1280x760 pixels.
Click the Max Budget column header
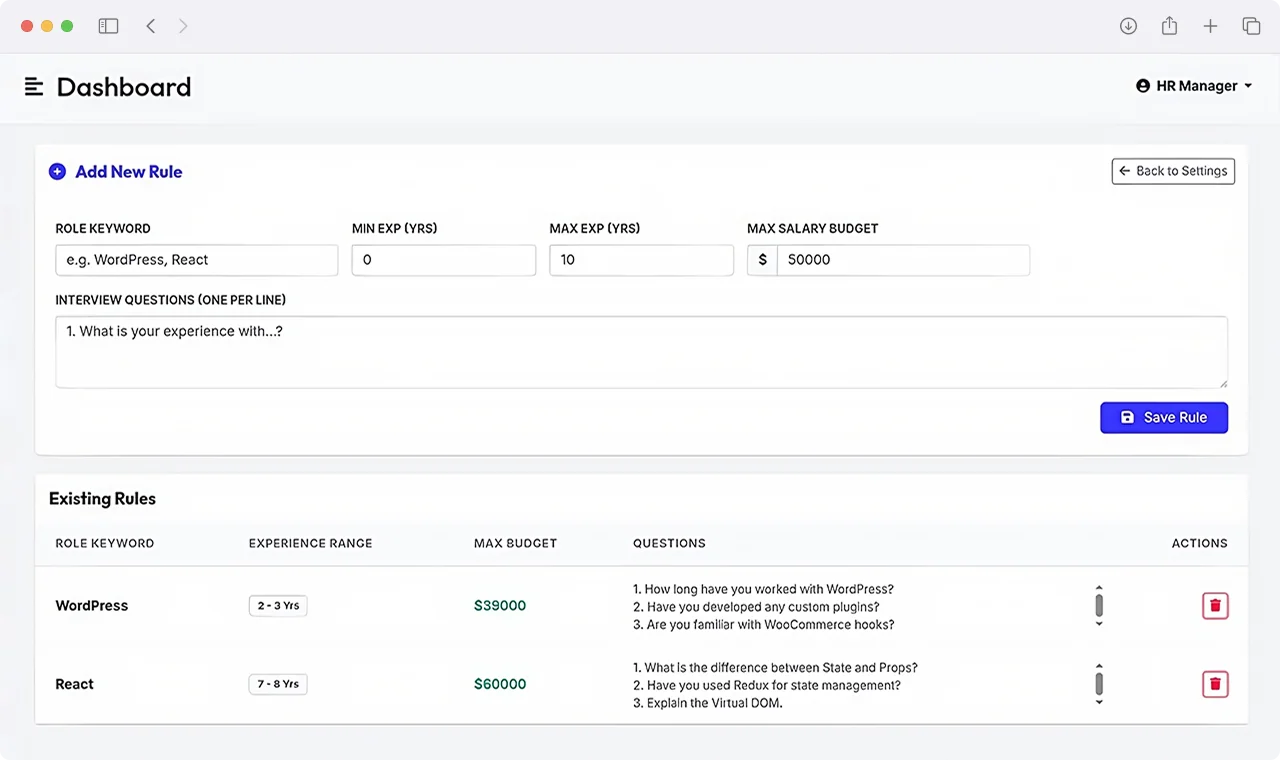[x=515, y=543]
